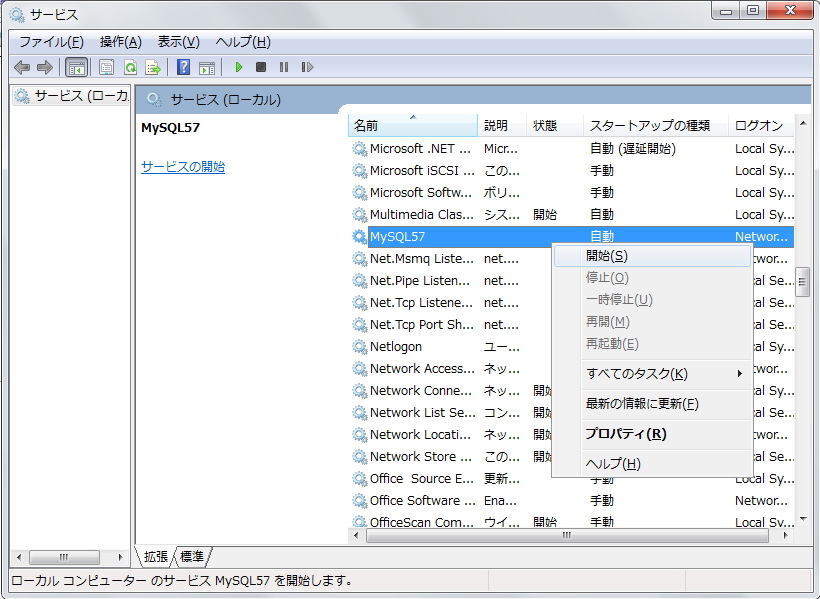The image size is (820, 599).
Task: Click the vertical scrollbar down arrow
Action: (802, 519)
